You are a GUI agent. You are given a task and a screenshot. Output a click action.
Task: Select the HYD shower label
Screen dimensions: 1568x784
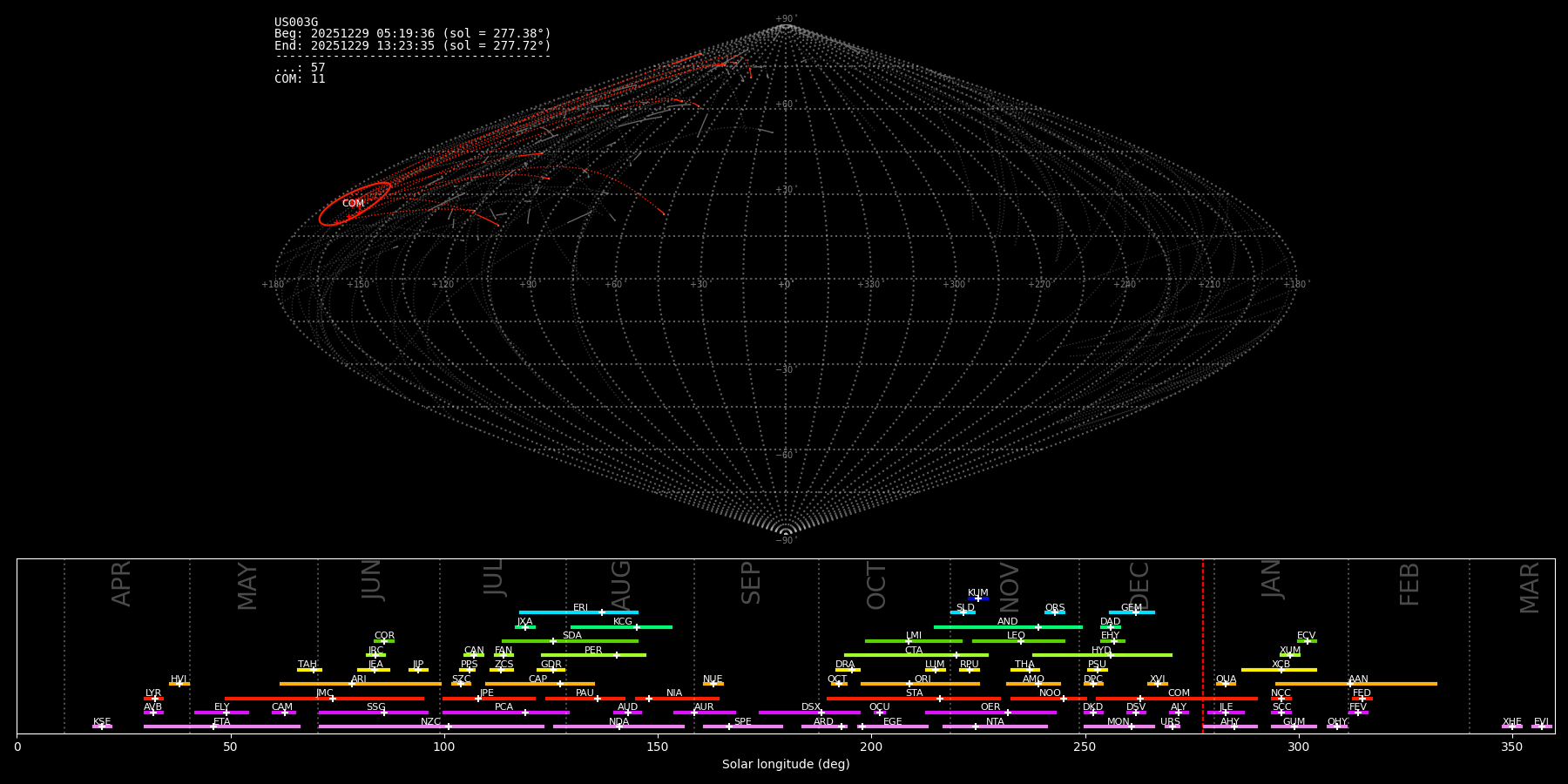(1102, 651)
